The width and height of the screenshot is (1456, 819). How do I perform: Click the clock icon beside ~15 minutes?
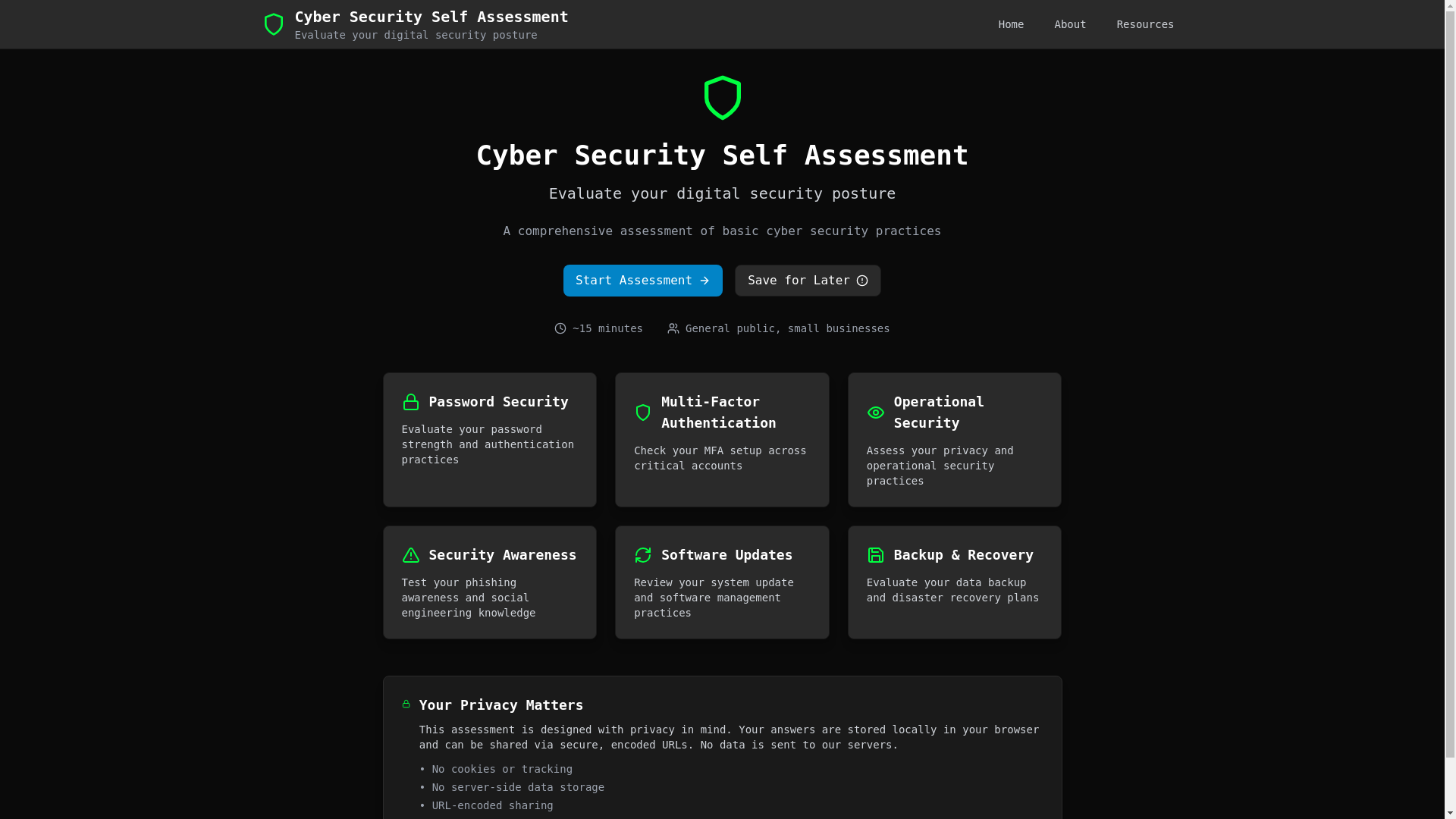(x=560, y=328)
